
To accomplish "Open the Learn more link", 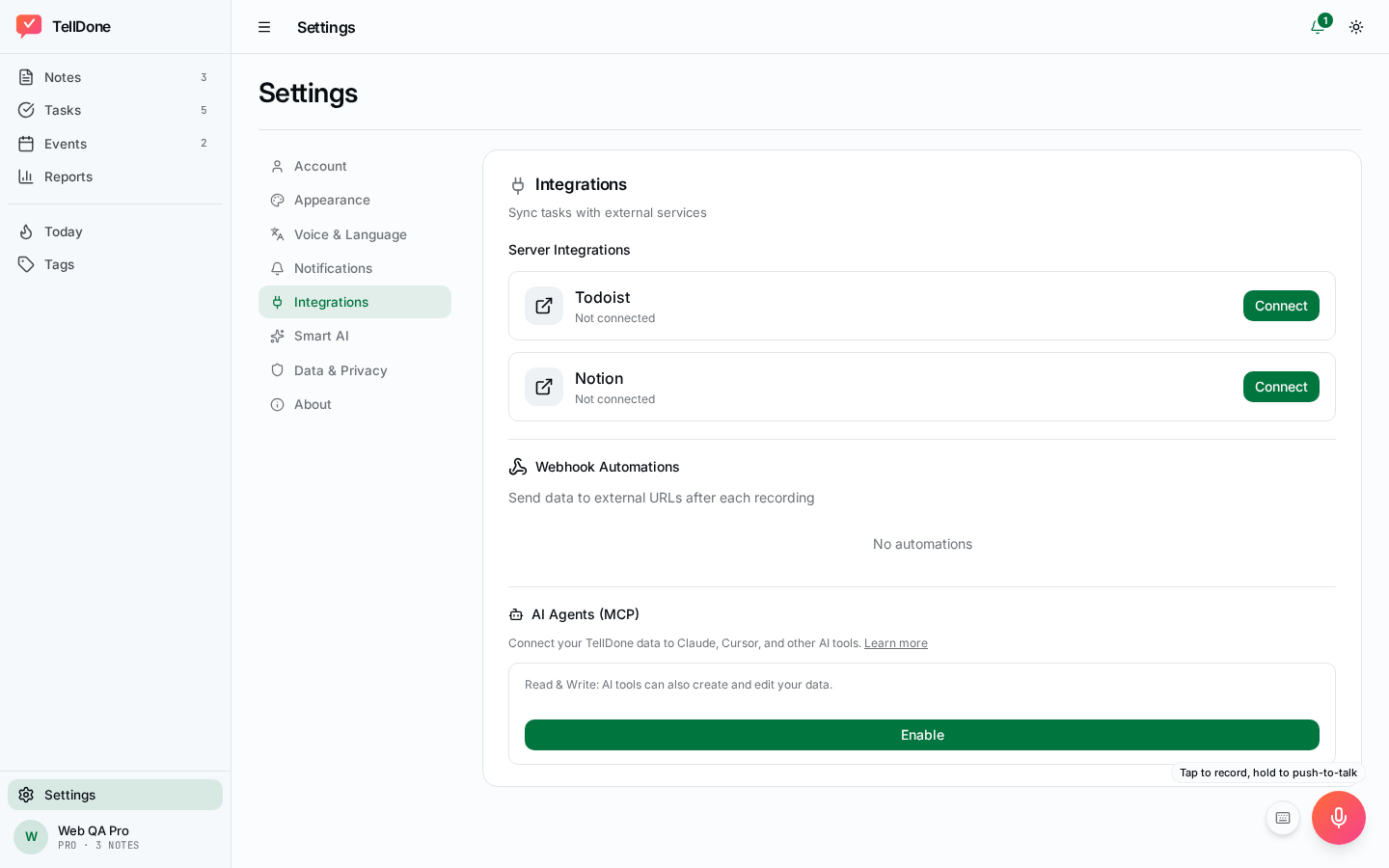I will [896, 643].
